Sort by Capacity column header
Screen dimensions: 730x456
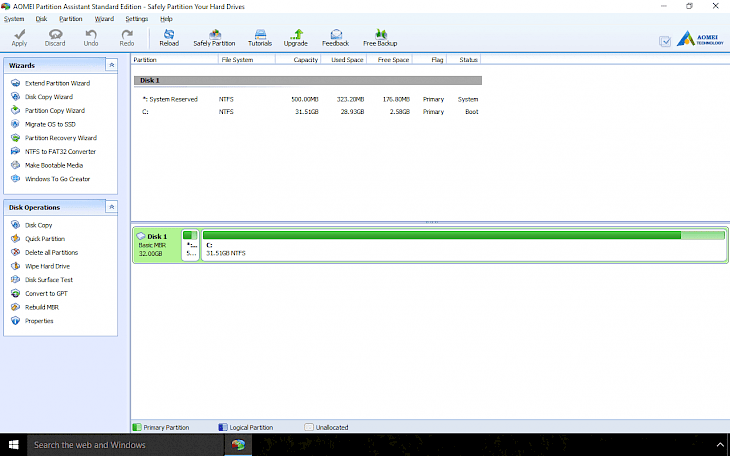click(298, 60)
